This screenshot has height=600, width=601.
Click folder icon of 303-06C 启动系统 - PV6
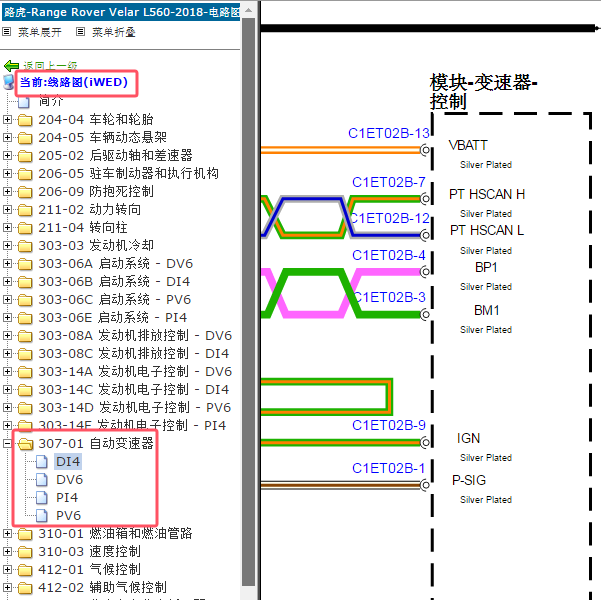coord(25,300)
